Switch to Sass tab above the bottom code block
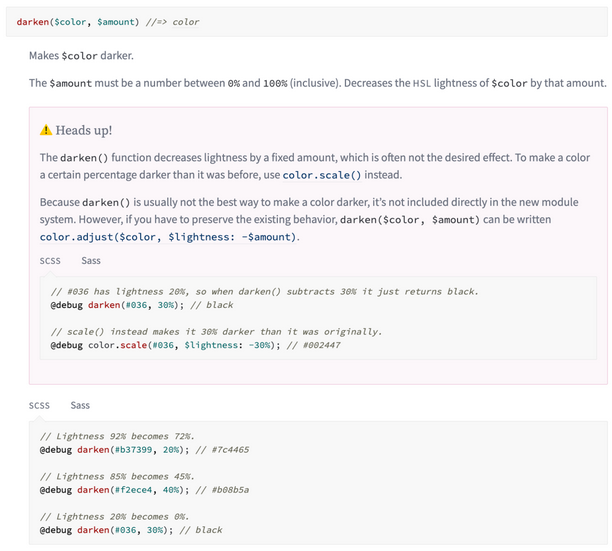The image size is (612, 551). [80, 405]
